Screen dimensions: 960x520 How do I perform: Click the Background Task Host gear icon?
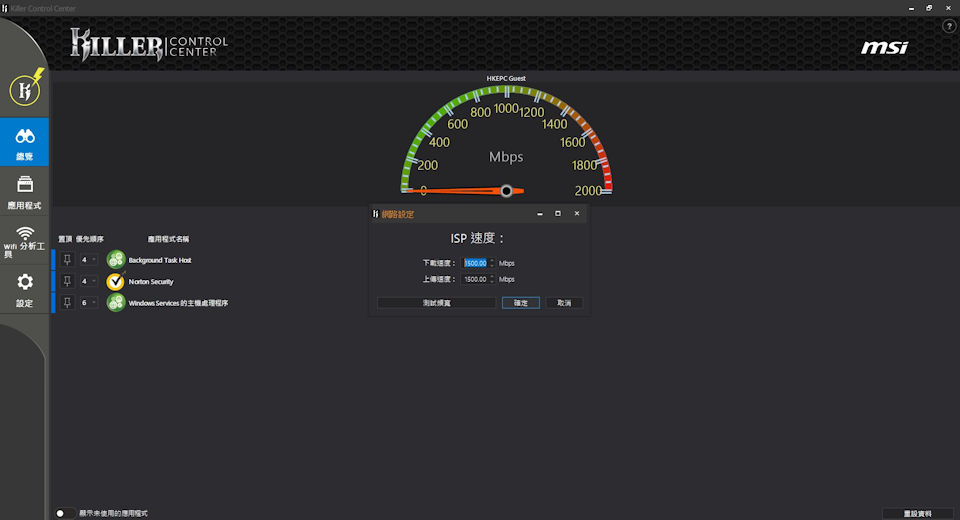click(116, 260)
